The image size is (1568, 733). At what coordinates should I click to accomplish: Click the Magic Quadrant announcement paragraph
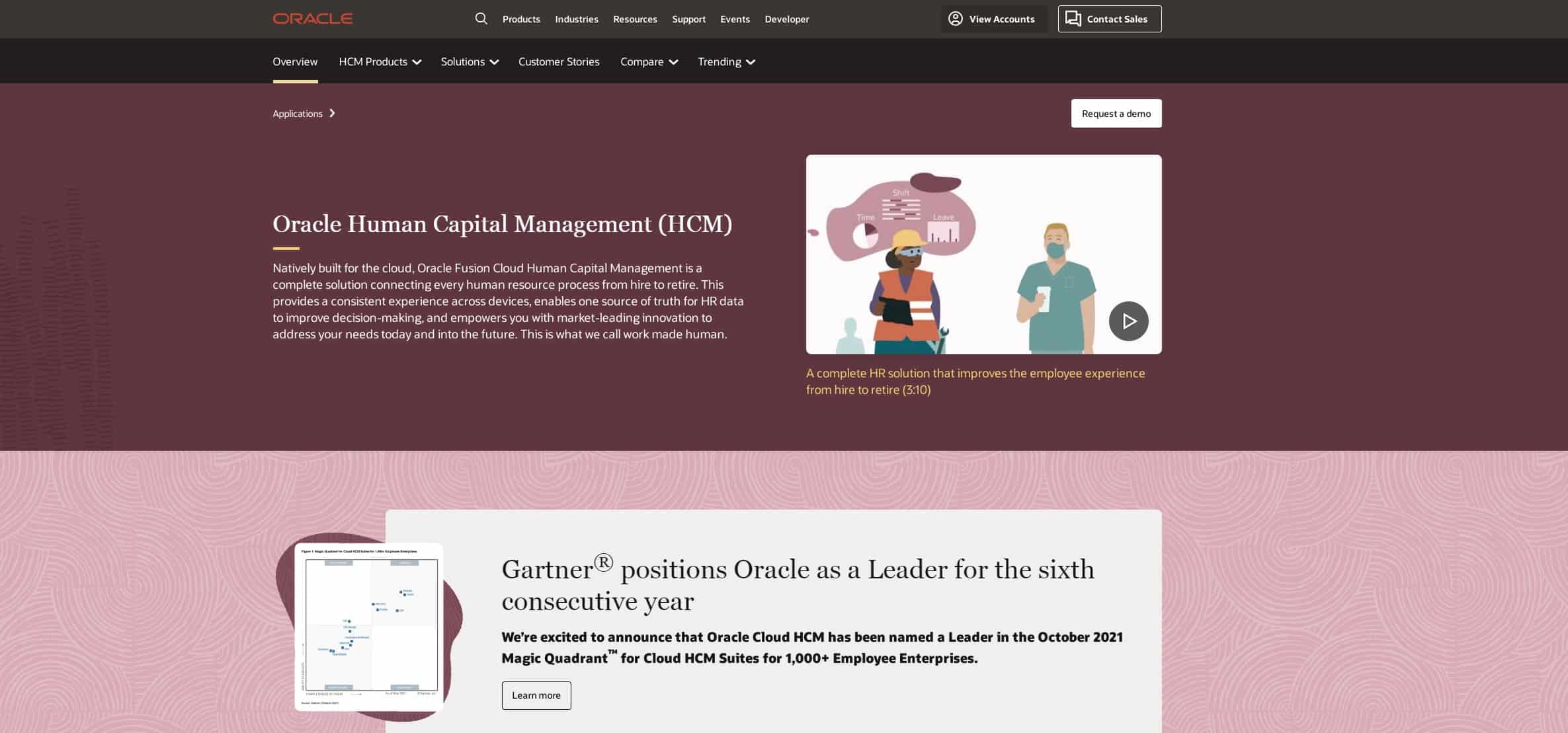click(812, 648)
